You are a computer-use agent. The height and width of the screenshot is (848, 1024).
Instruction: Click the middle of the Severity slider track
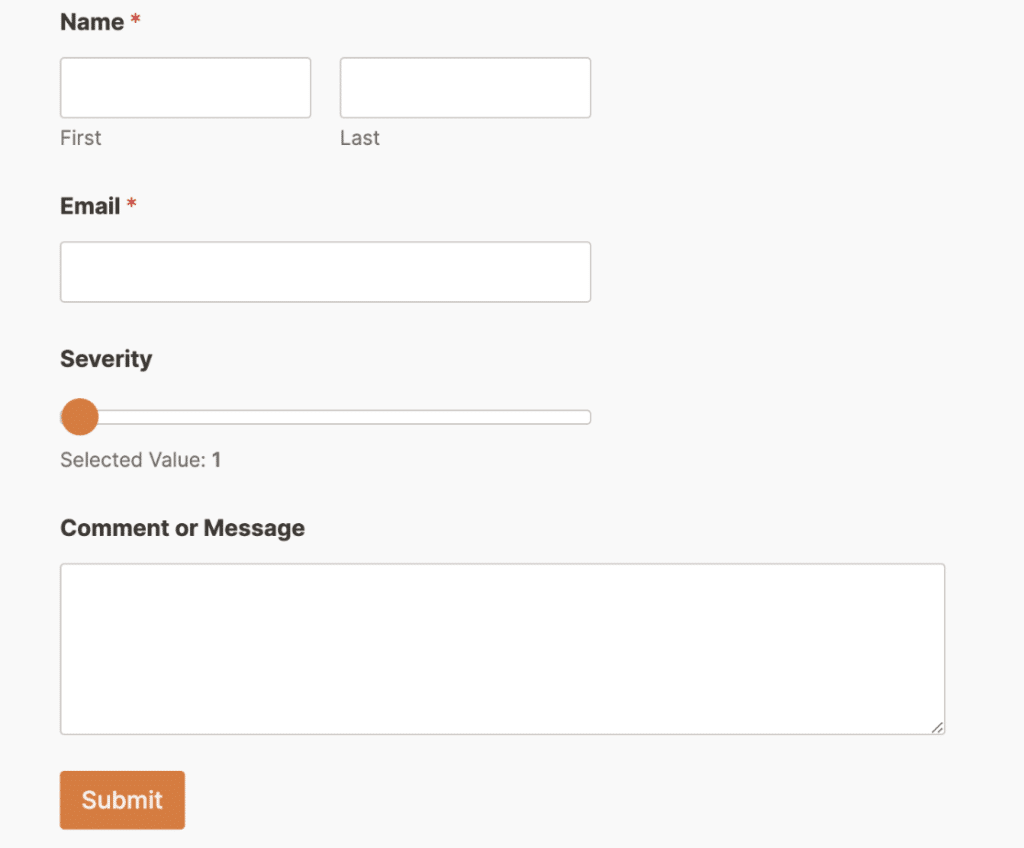click(x=325, y=417)
